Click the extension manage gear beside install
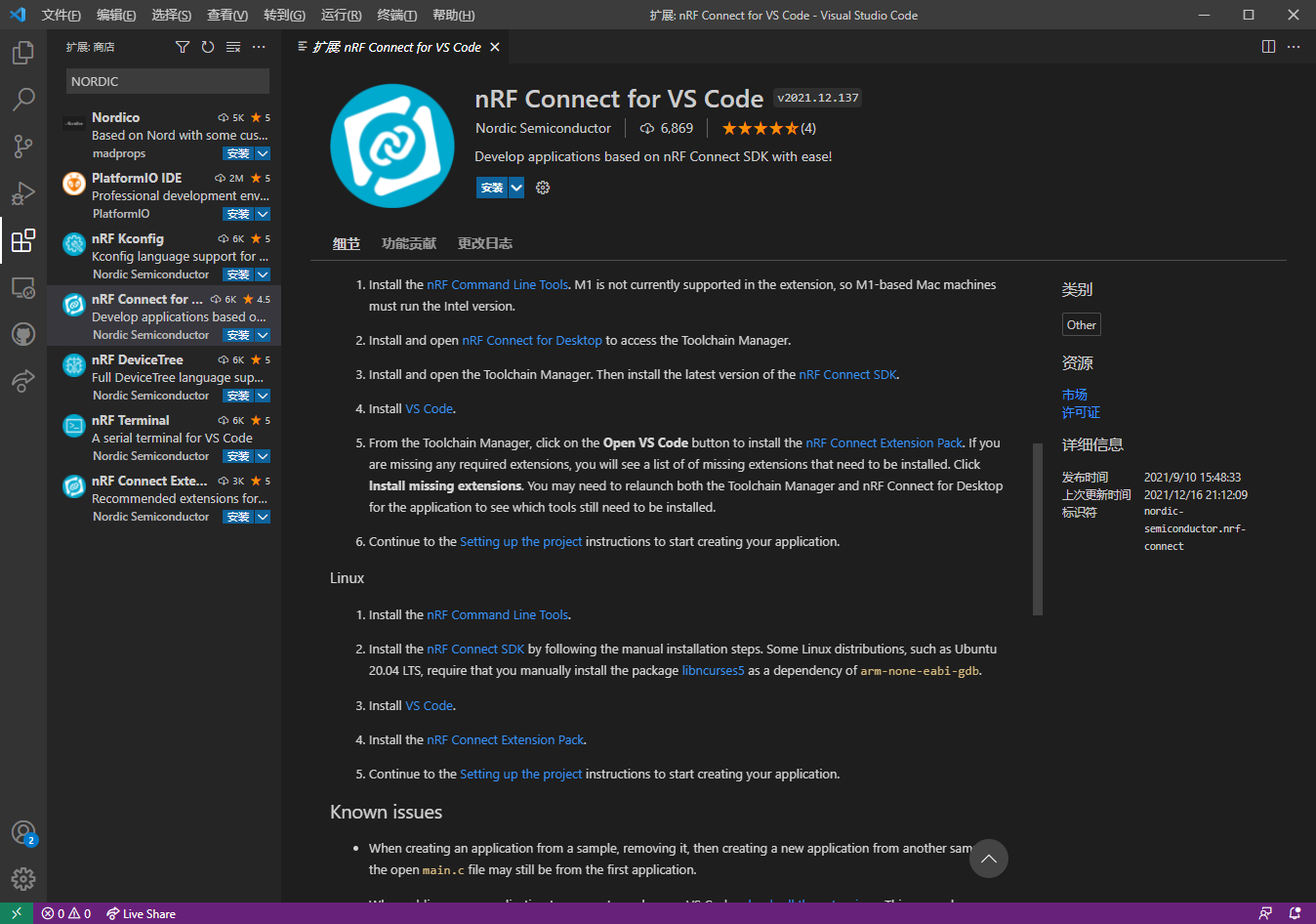Image resolution: width=1316 pixels, height=924 pixels. 543,188
